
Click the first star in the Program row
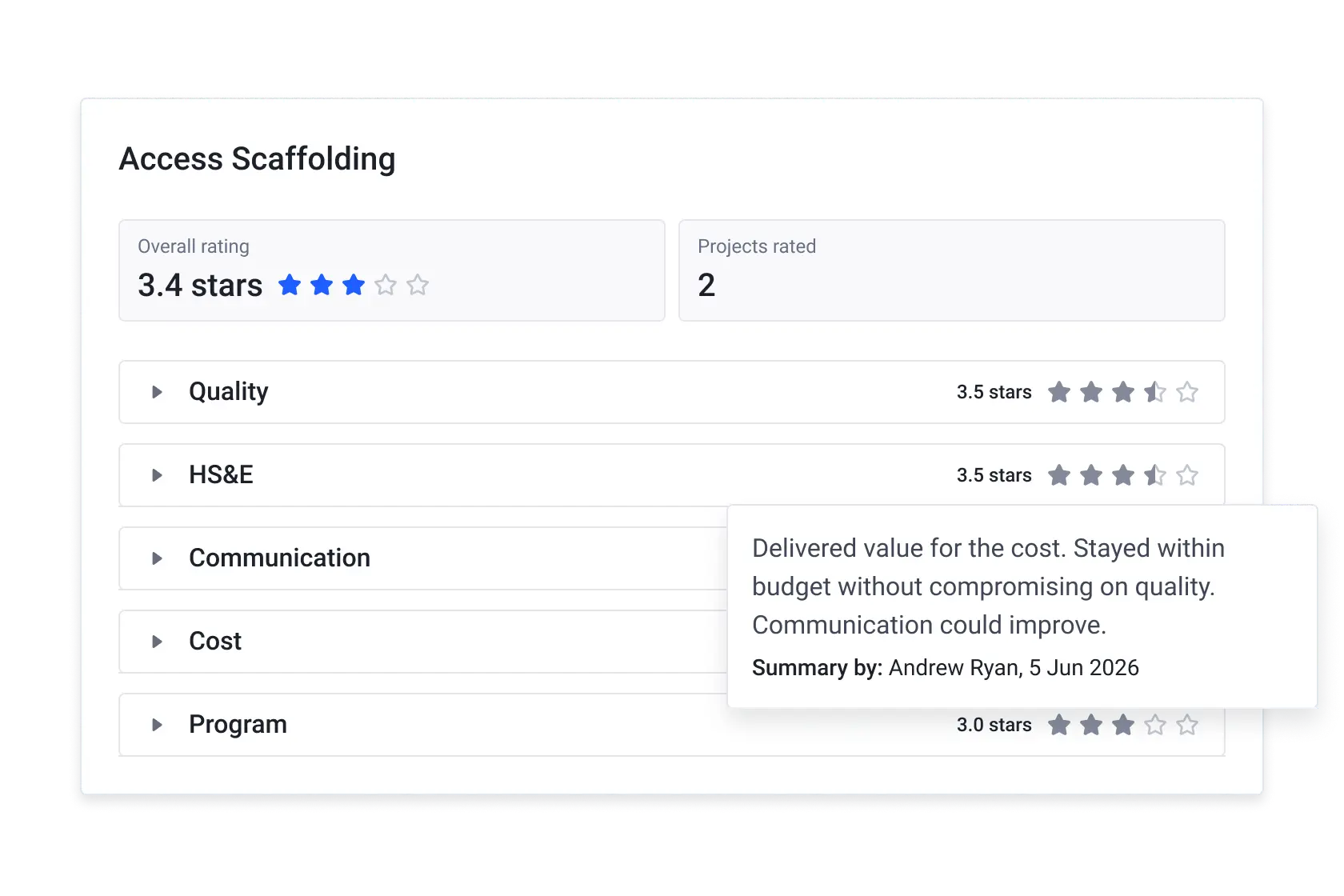tap(1059, 725)
